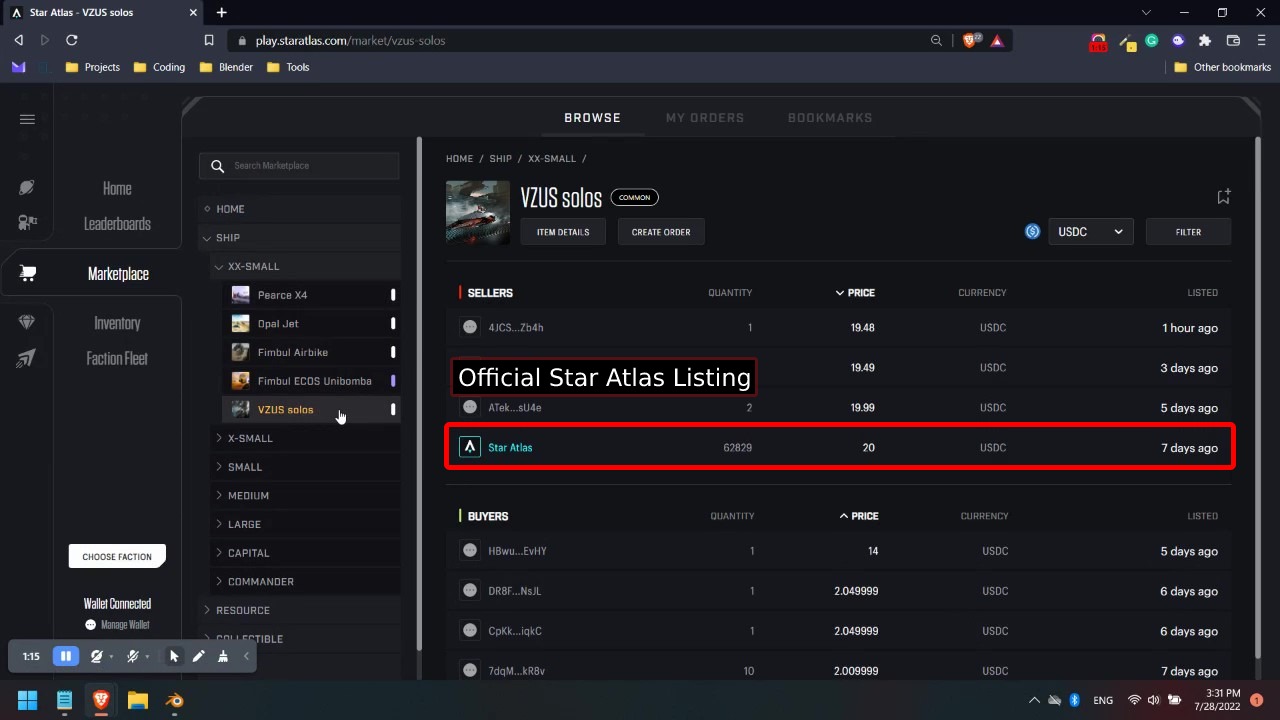Click the rocket icon beside Faction Fleet

(x=27, y=358)
